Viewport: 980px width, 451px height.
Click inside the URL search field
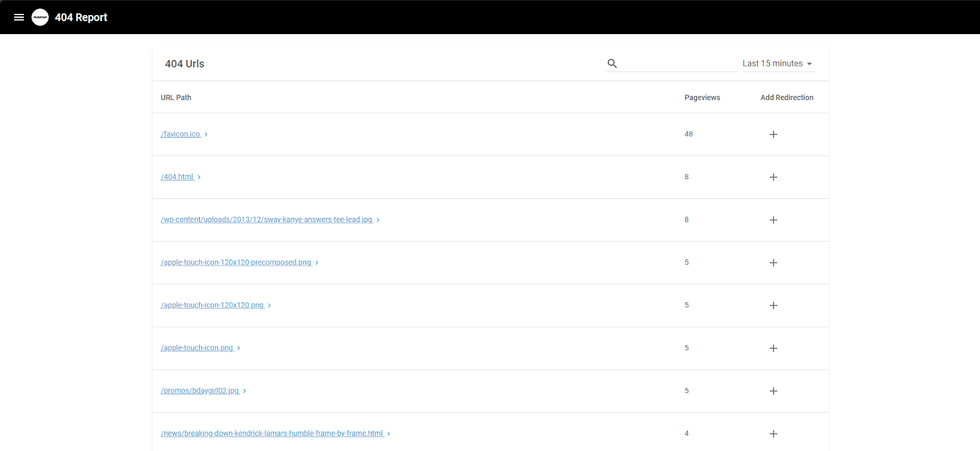678,64
